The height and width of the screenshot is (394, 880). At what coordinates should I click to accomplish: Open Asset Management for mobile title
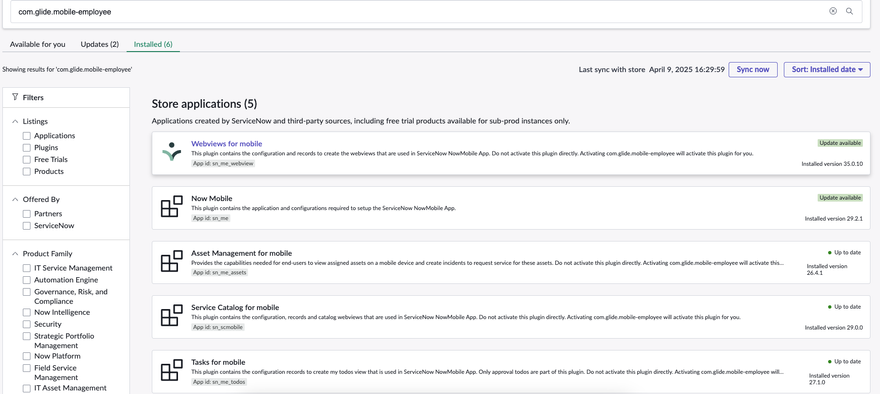pyautogui.click(x=241, y=253)
